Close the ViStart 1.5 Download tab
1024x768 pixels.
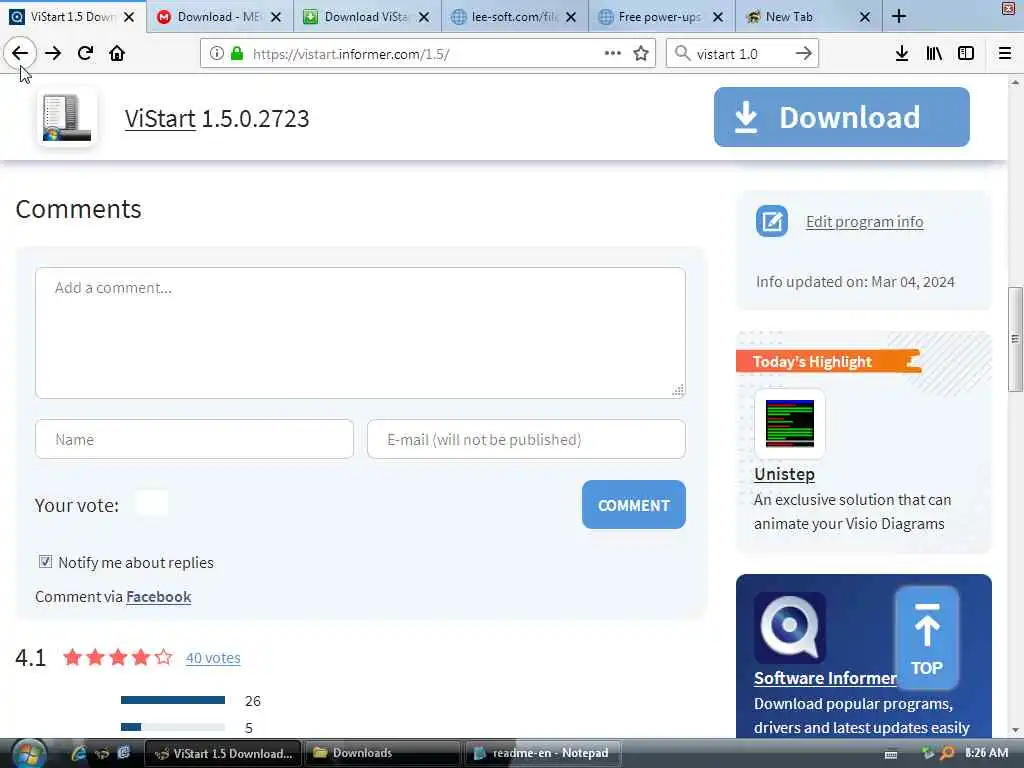coord(129,17)
